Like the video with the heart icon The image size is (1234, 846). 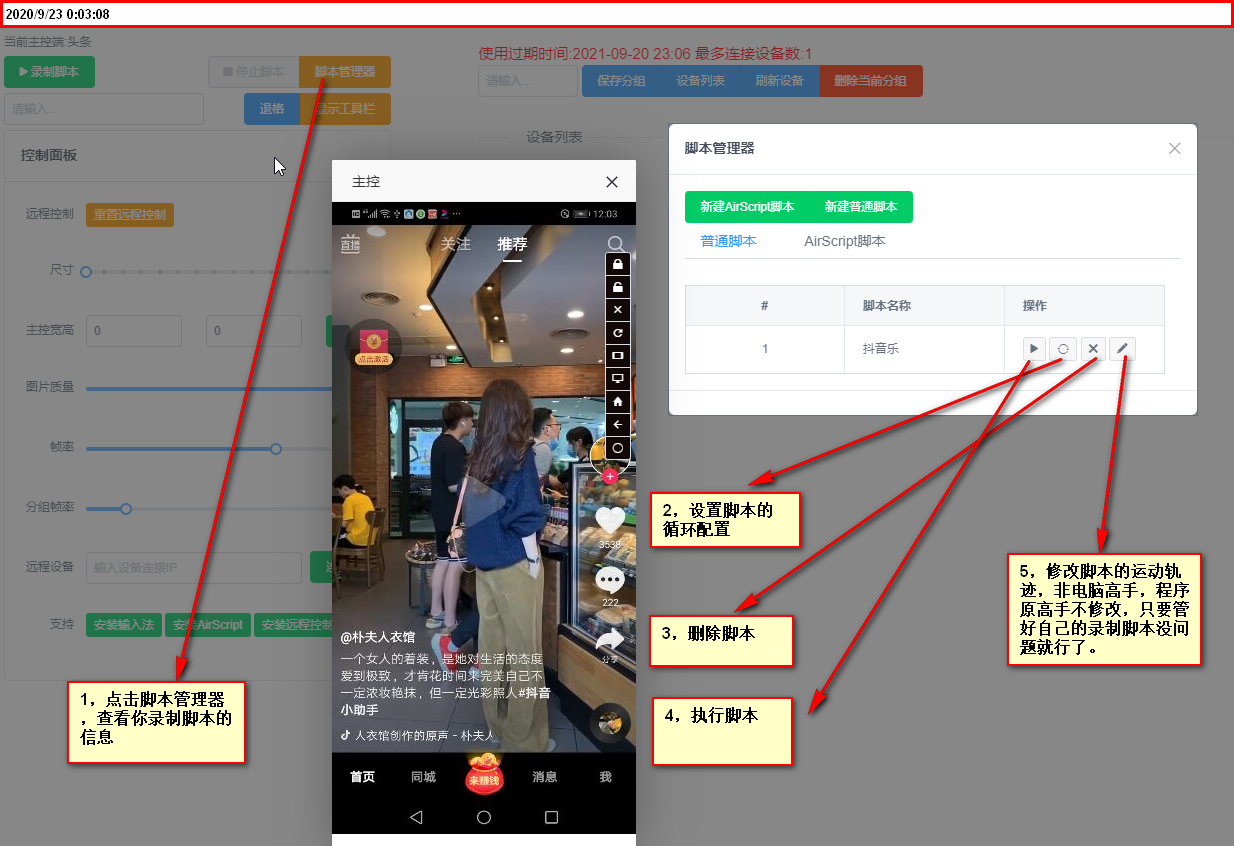(610, 520)
